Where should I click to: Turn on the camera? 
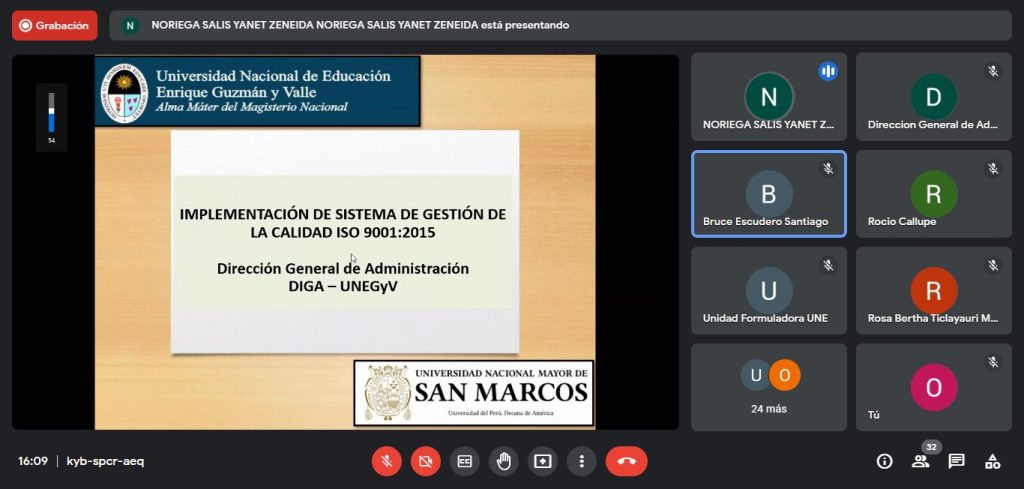click(x=426, y=462)
